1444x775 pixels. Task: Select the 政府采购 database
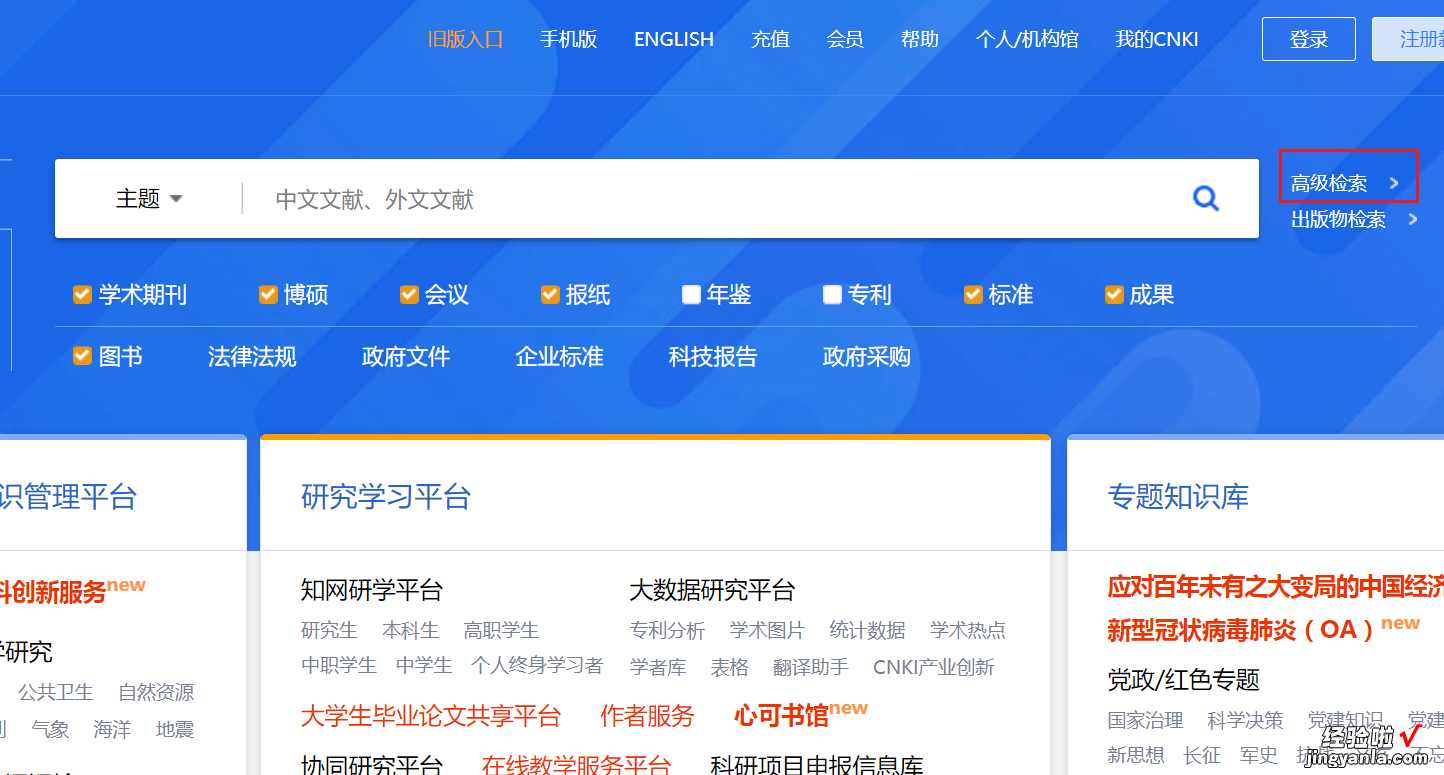tap(866, 356)
